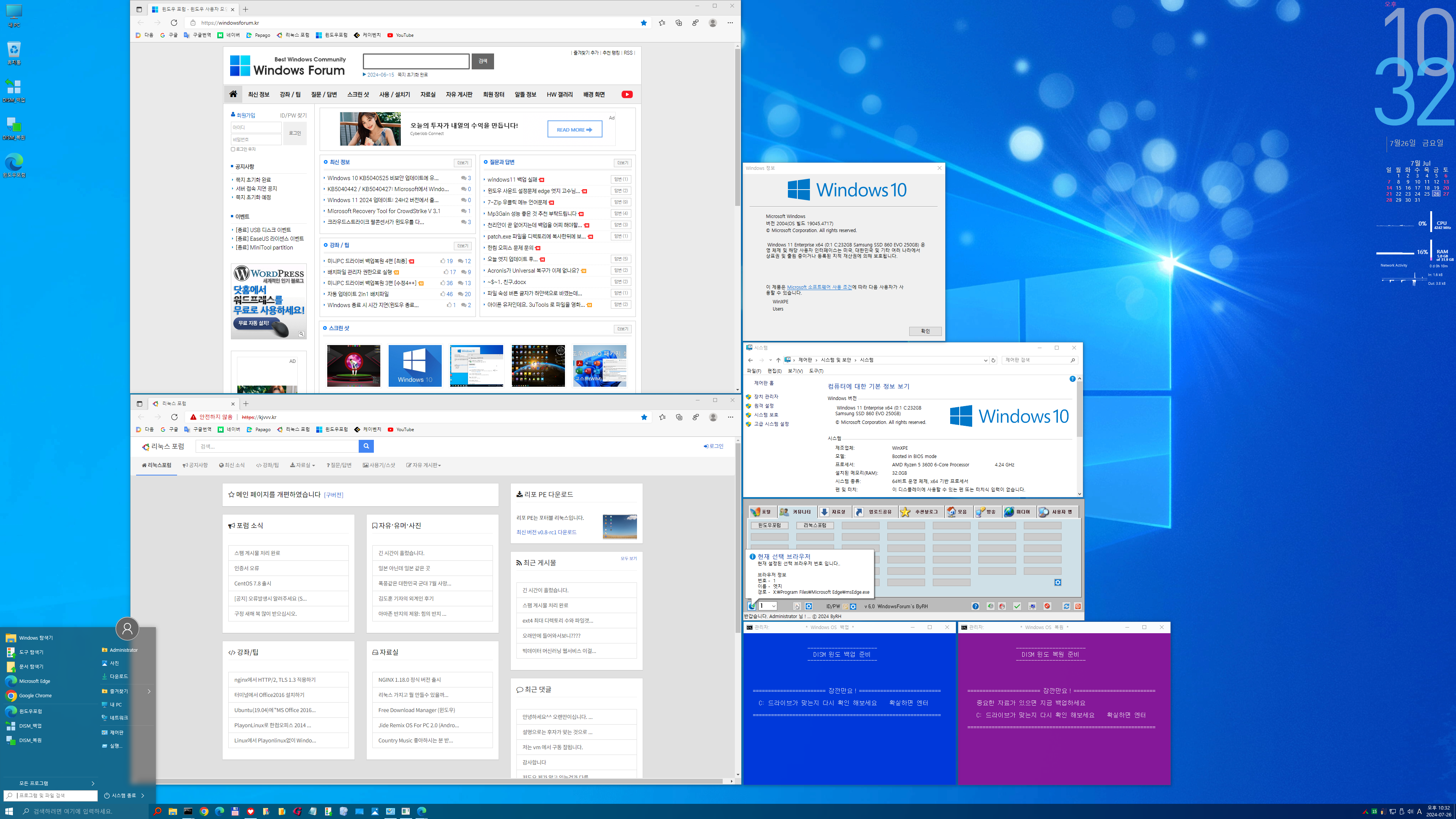Image resolution: width=1456 pixels, height=819 pixels.
Task: Open 강좌 / 팁 in Windows Forum menu
Action: pyautogui.click(x=290, y=94)
